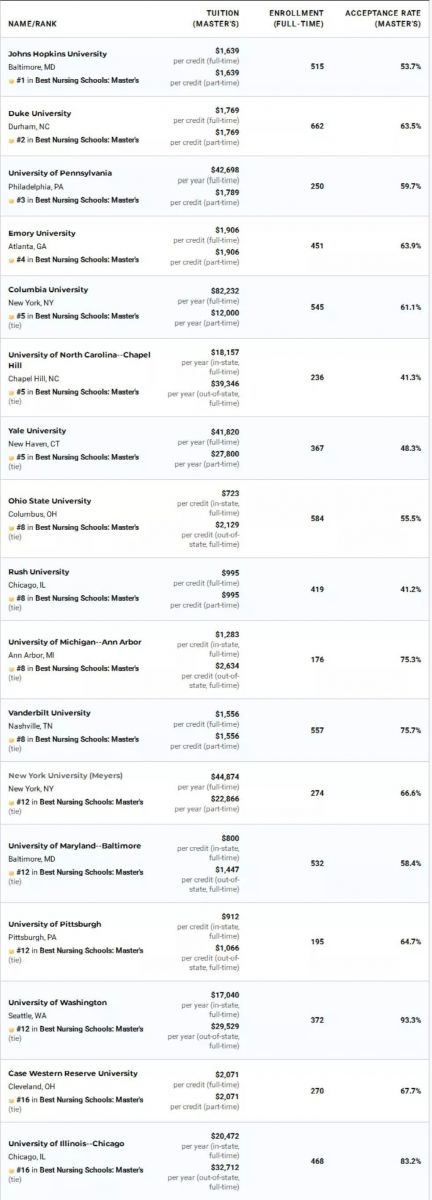This screenshot has width=432, height=1200.
Task: Click the rank badge icon for Vanderbilt University
Action: point(11,739)
